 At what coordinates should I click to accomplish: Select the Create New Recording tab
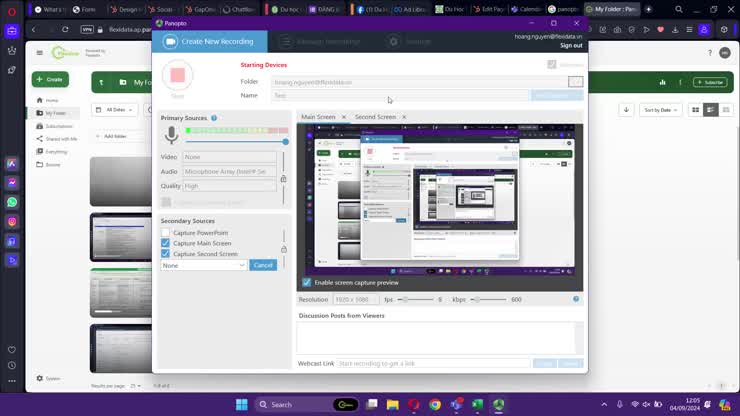click(210, 42)
